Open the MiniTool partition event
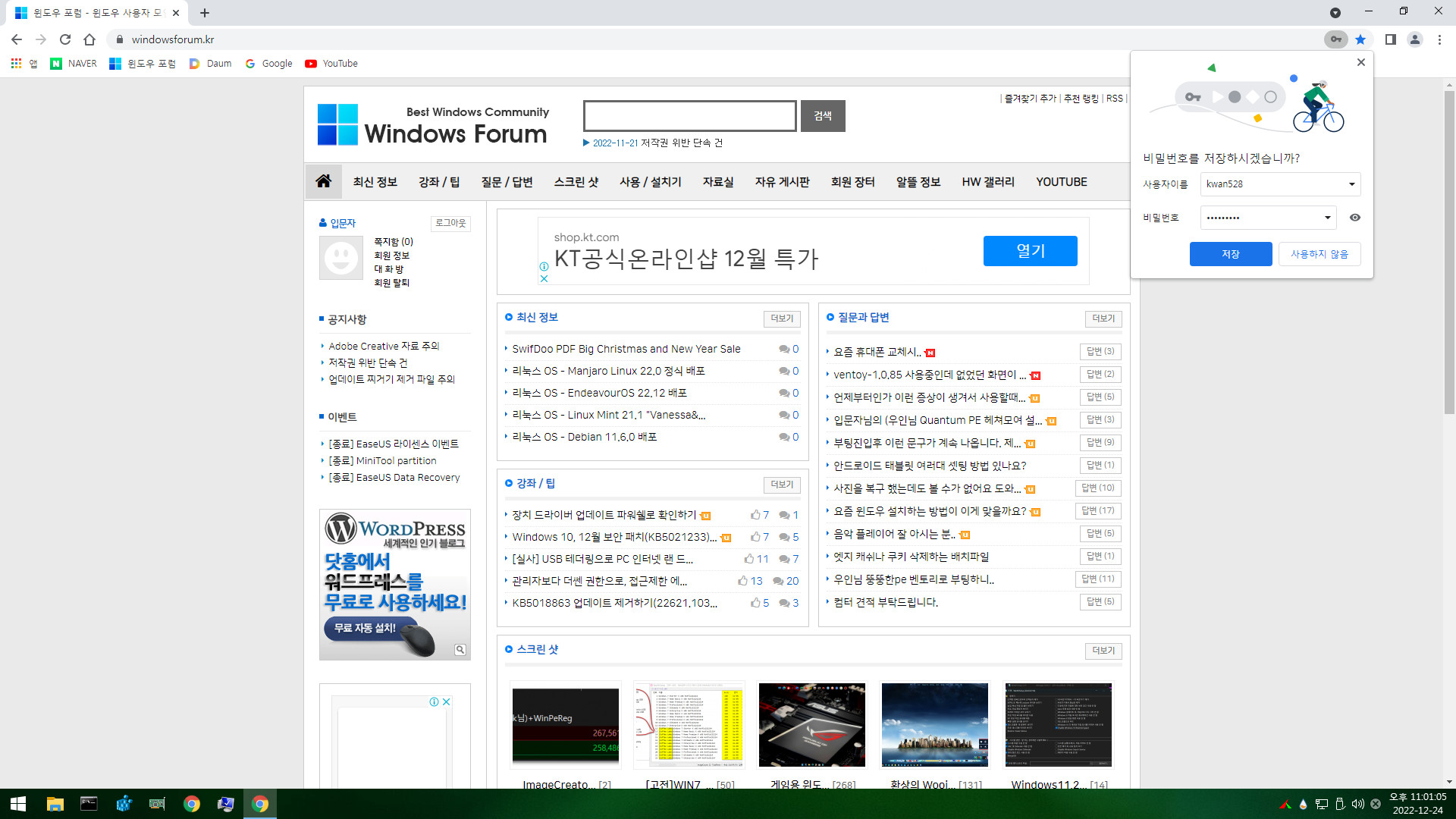 (x=382, y=460)
